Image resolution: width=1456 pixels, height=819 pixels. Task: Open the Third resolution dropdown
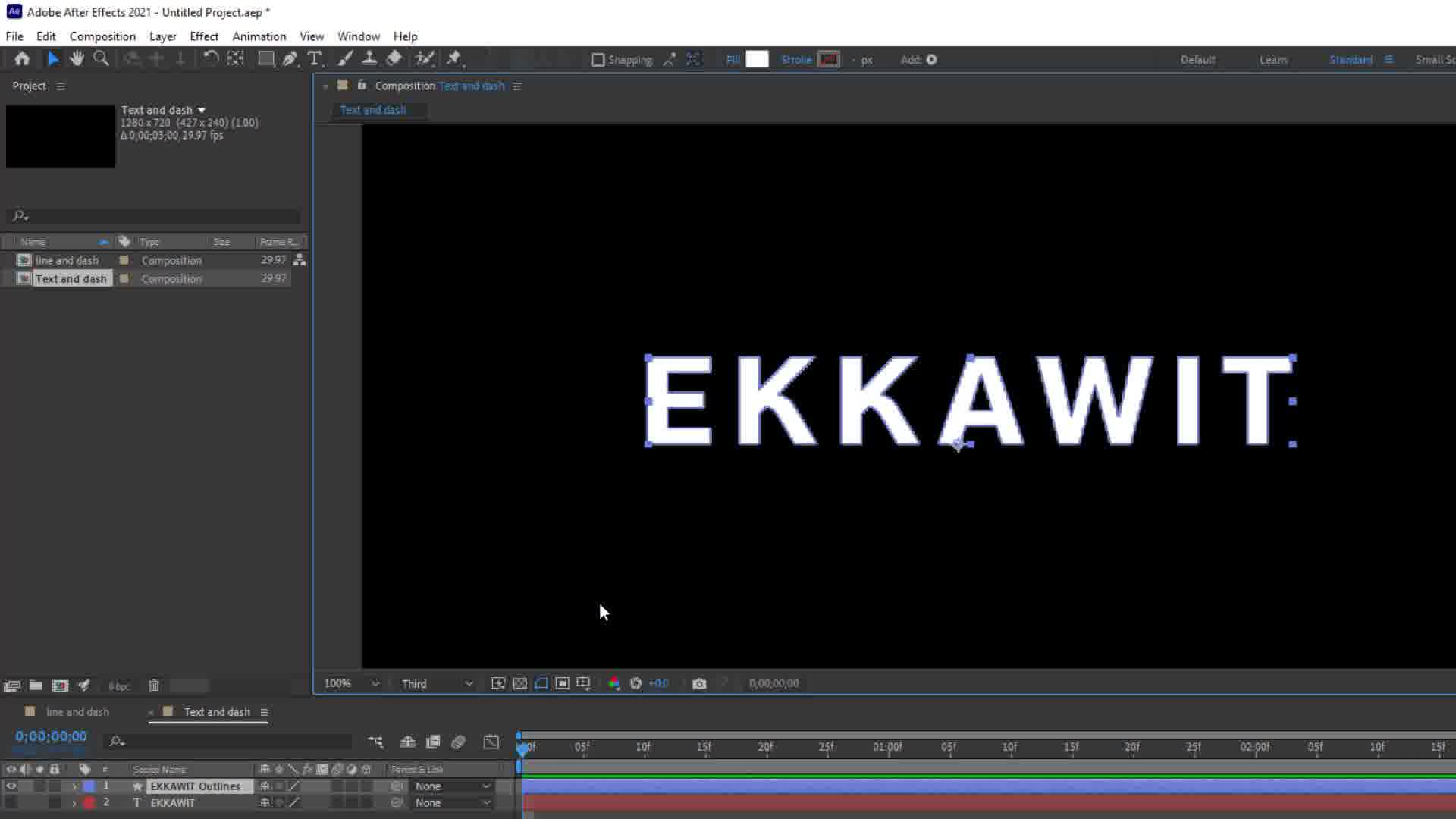438,684
